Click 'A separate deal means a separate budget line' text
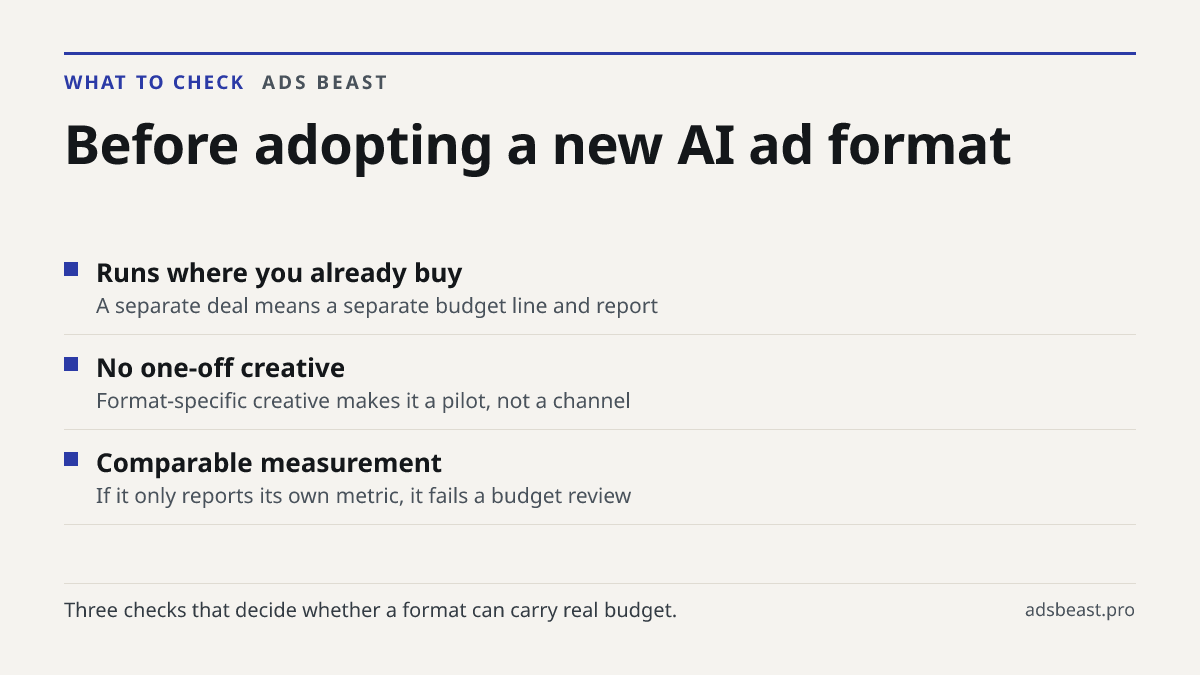 [x=377, y=306]
